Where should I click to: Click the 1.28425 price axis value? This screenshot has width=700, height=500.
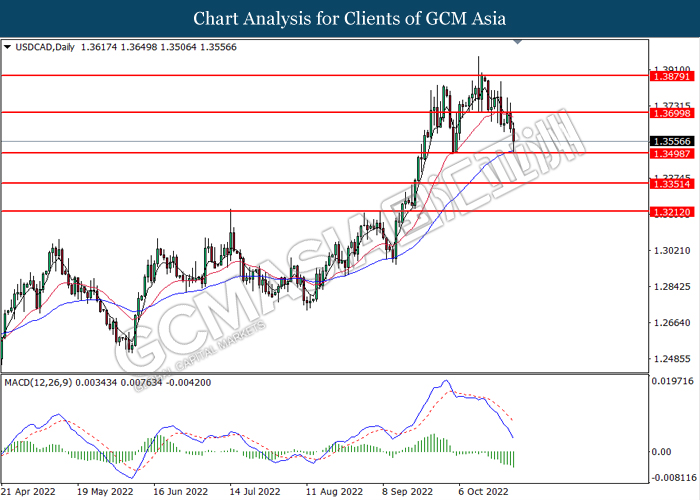[672, 287]
